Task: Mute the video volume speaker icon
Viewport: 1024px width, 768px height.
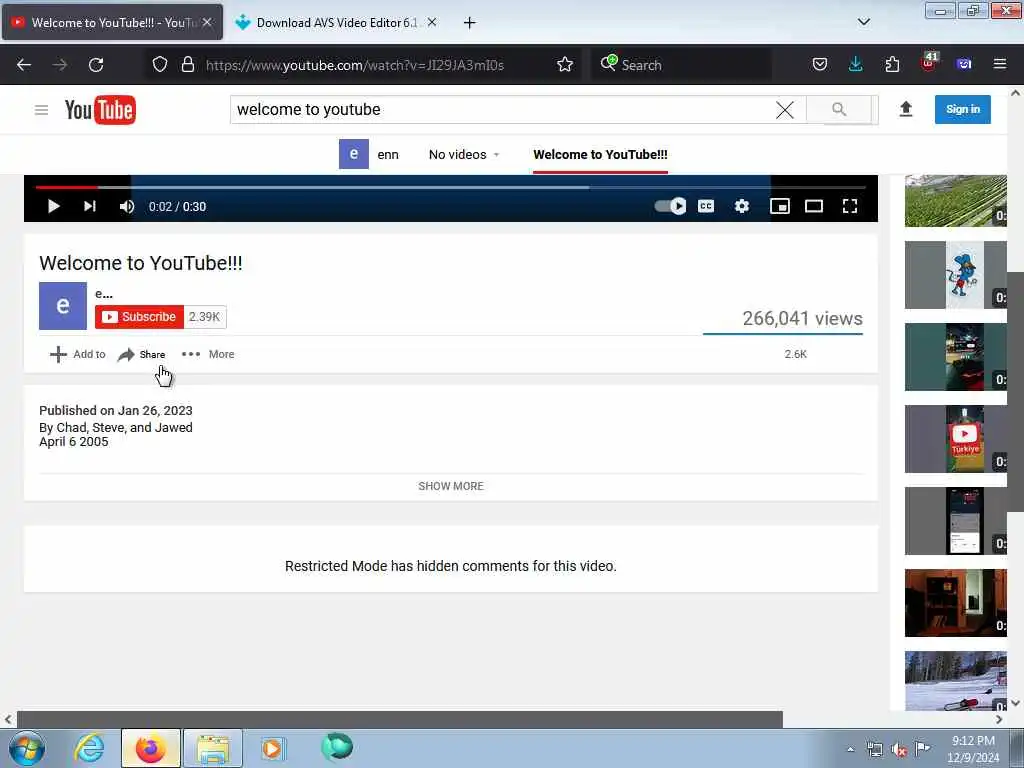Action: pos(127,206)
